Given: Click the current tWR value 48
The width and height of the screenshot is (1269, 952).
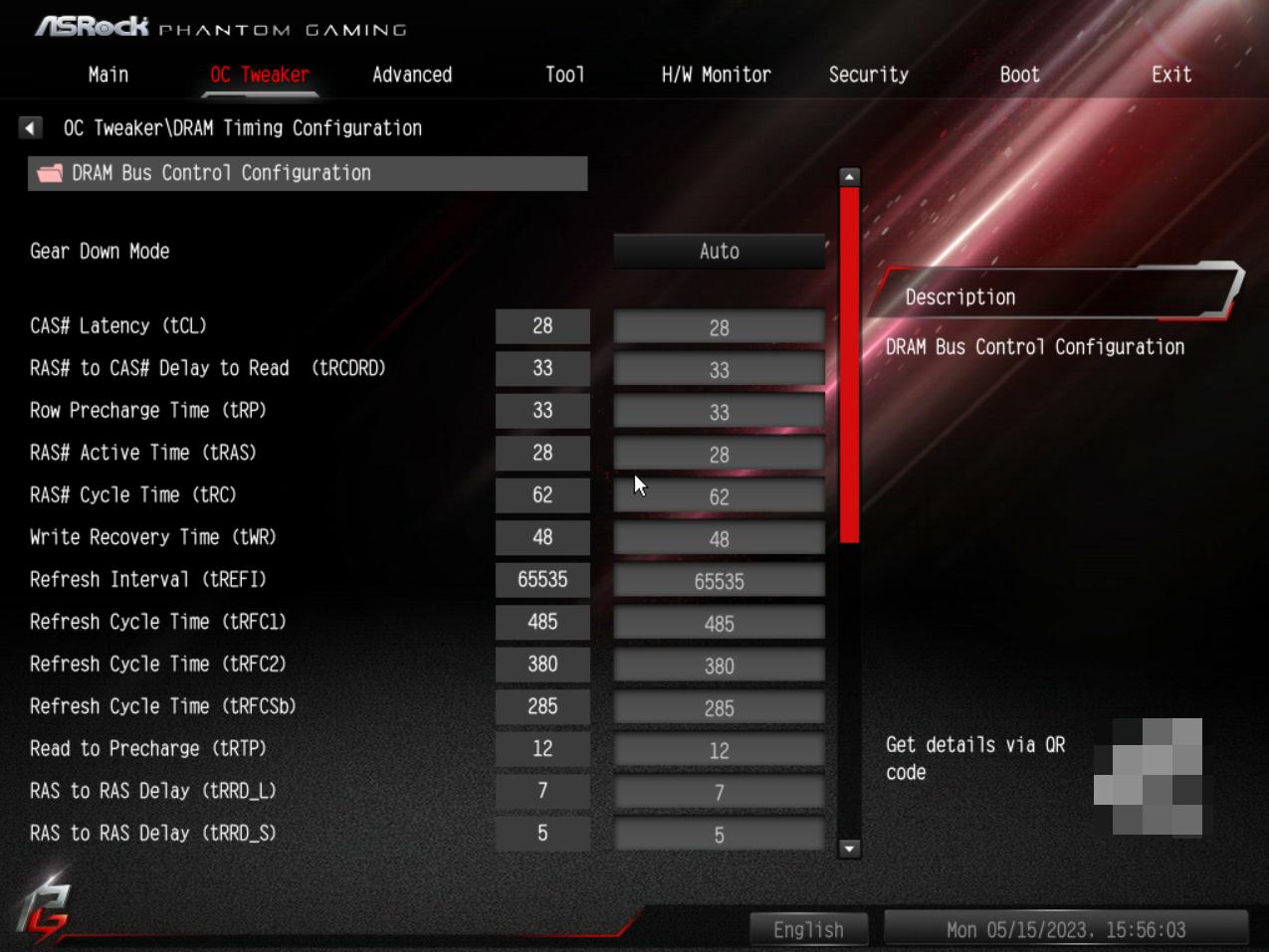Looking at the screenshot, I should (542, 537).
